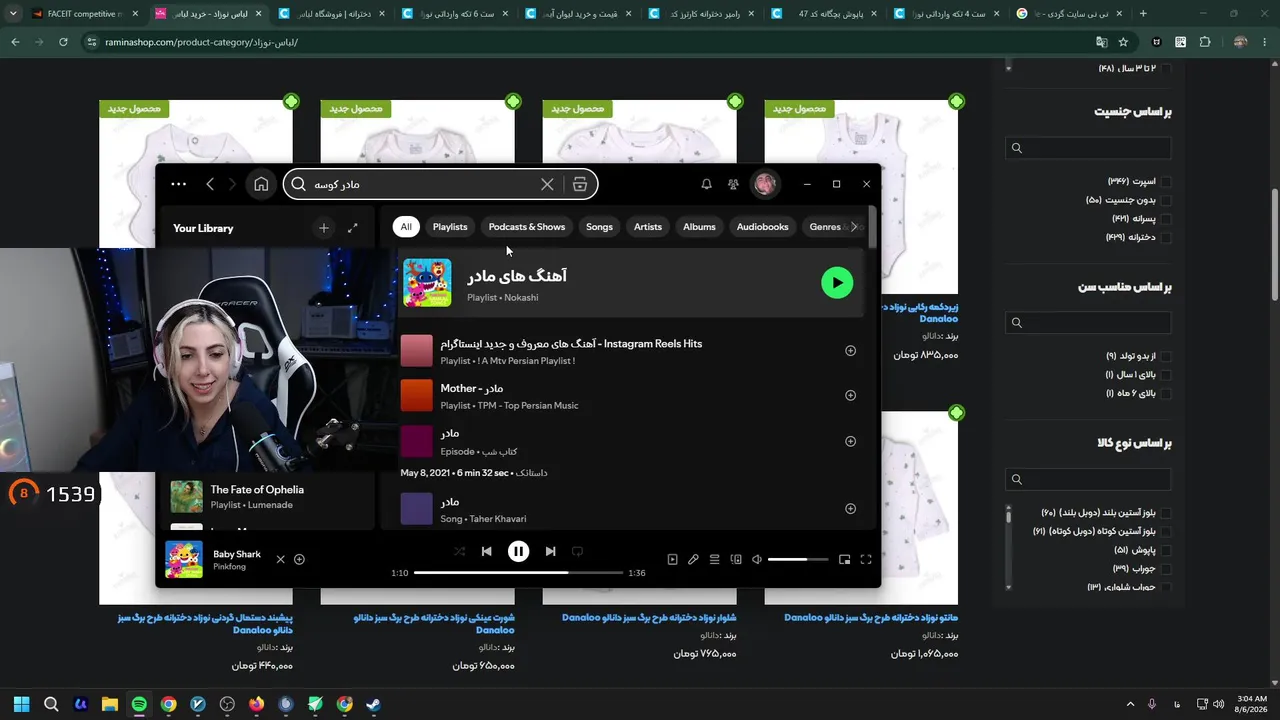The width and height of the screenshot is (1280, 720).
Task: Reload the Chrome page
Action: (63, 42)
